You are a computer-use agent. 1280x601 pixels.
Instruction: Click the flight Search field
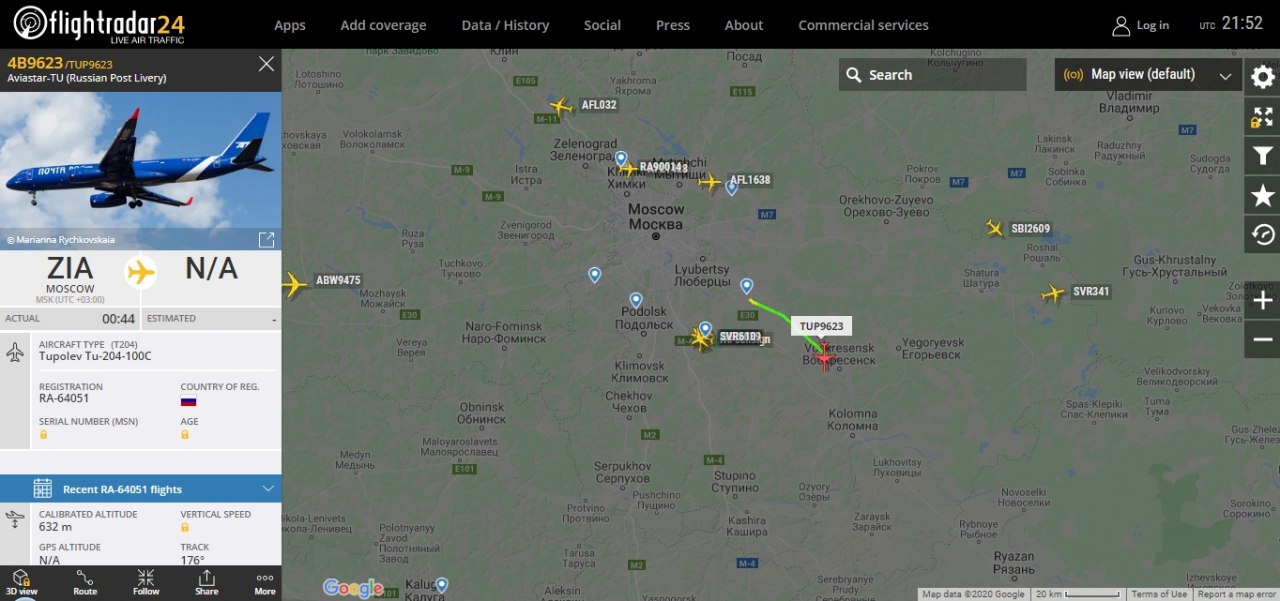(932, 74)
